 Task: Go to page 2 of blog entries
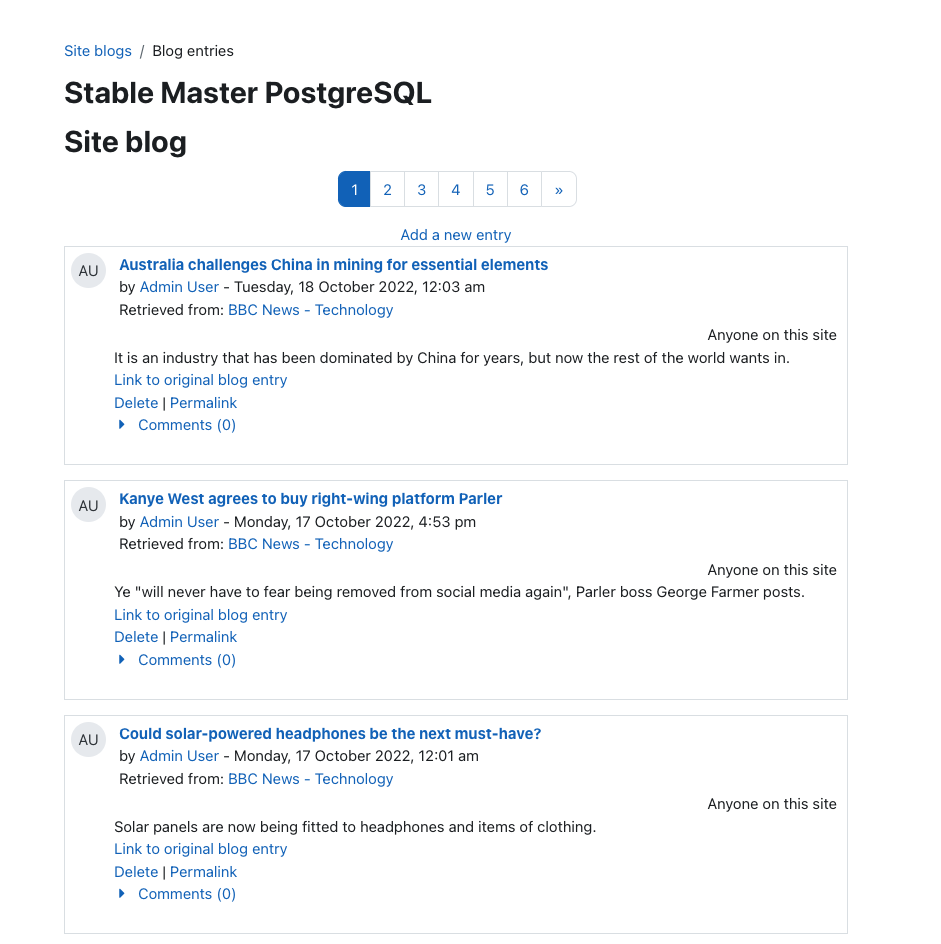(x=387, y=190)
